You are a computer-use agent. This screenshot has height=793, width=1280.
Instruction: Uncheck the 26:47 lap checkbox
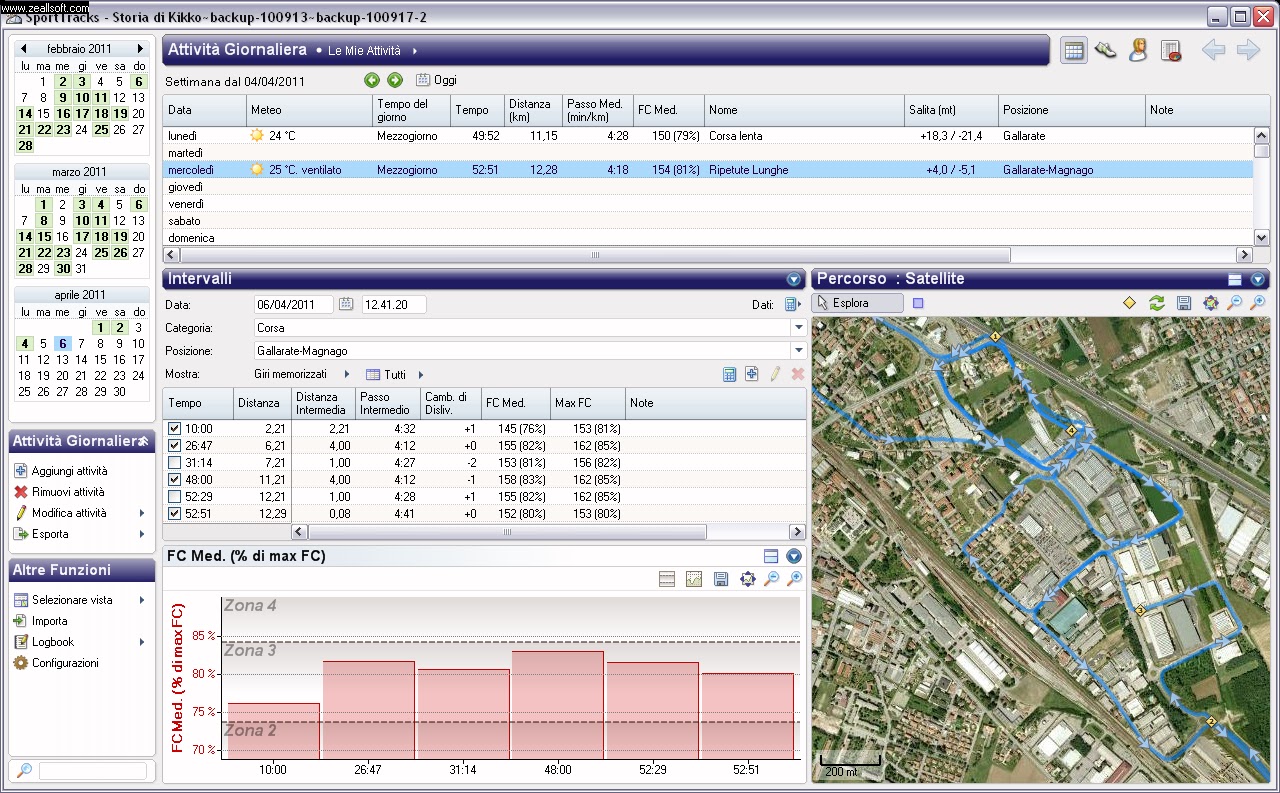pyautogui.click(x=175, y=445)
